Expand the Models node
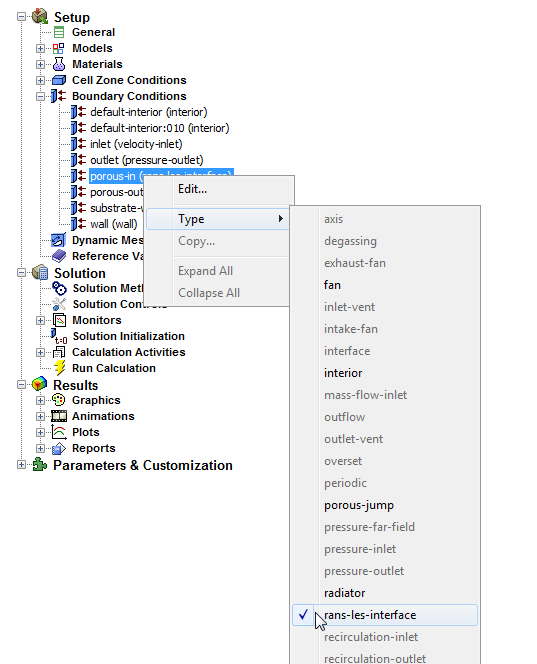This screenshot has height=664, width=537. pos(40,48)
